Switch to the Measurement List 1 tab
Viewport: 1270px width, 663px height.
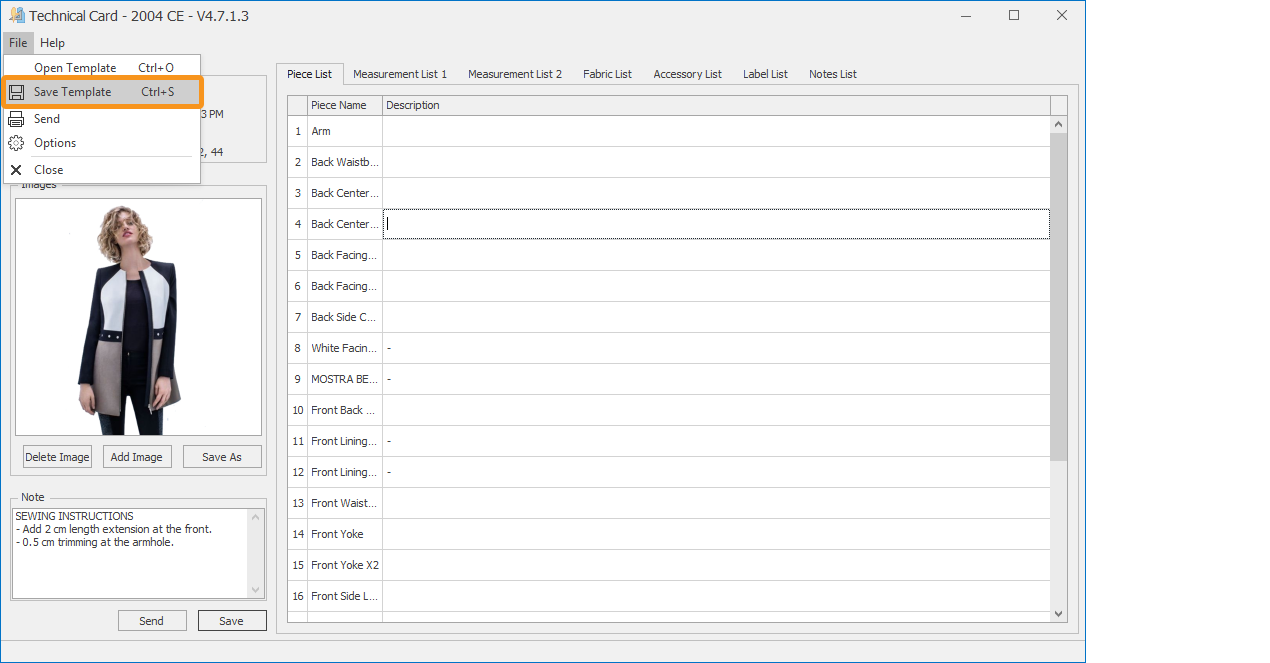pyautogui.click(x=400, y=74)
